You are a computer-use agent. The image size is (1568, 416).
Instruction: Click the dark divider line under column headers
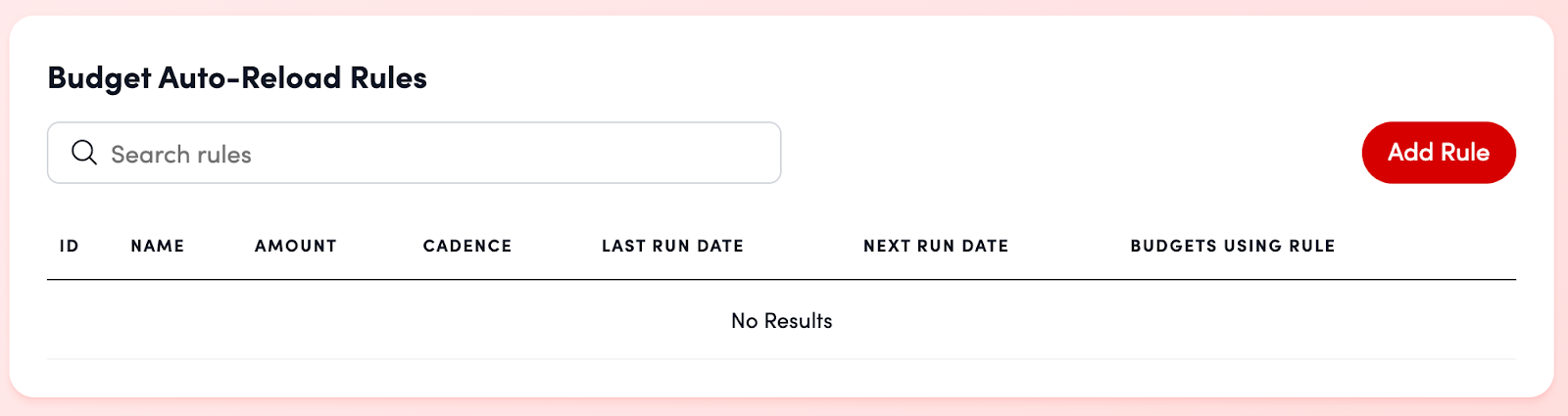coord(781,280)
